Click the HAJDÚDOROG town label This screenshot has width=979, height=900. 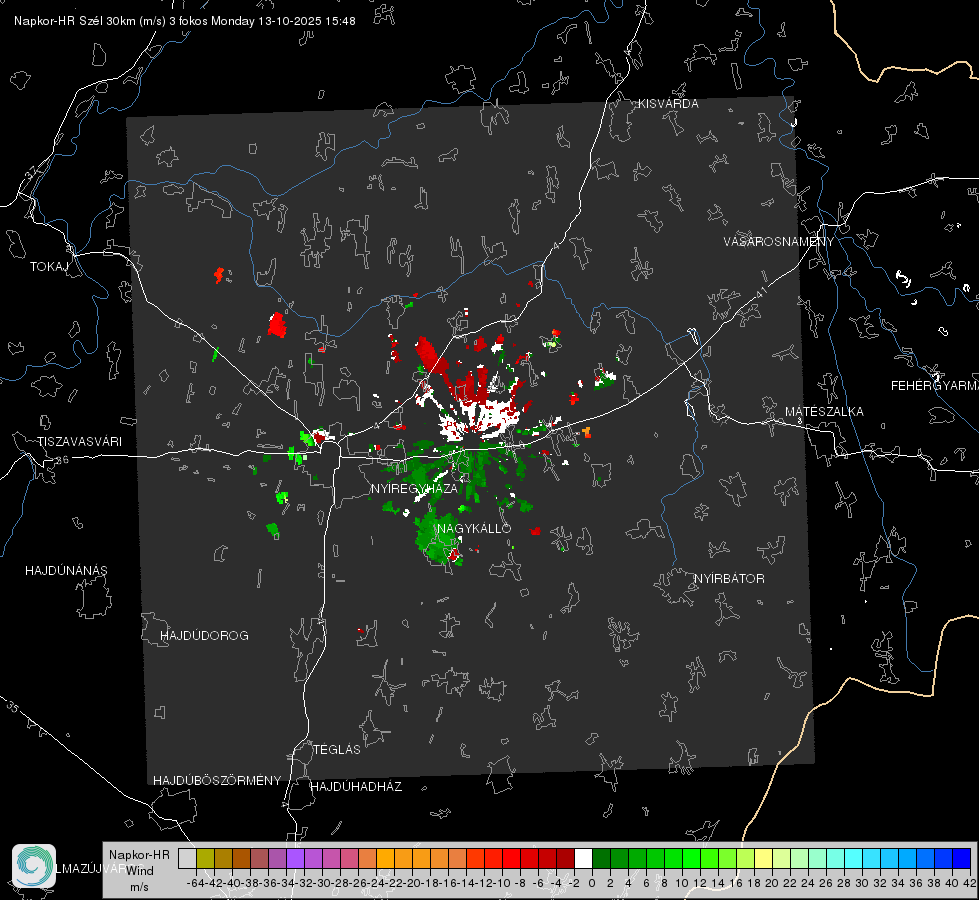click(204, 636)
